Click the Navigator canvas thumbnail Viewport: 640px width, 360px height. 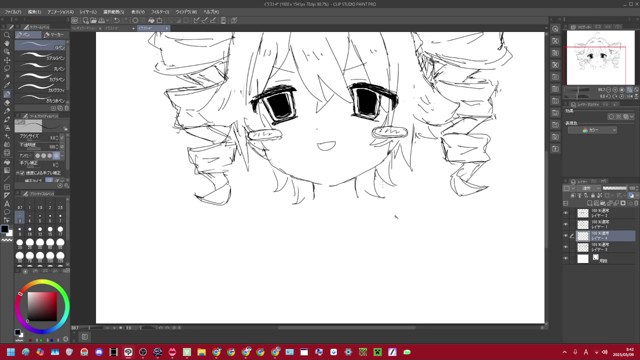point(600,58)
